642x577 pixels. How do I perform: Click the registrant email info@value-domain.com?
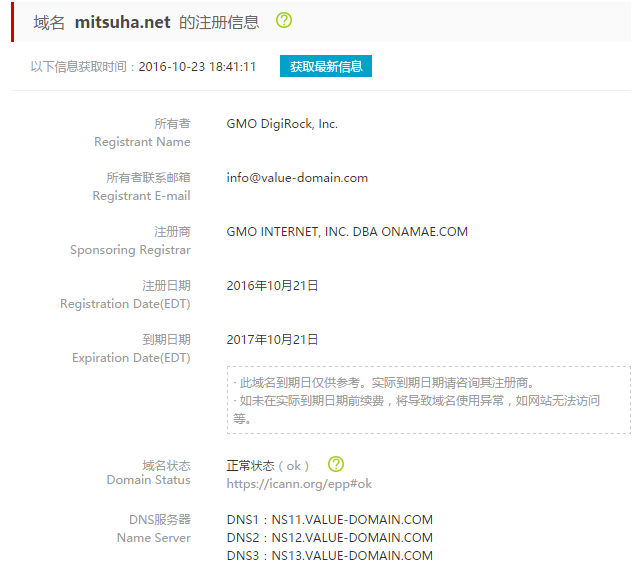297,178
